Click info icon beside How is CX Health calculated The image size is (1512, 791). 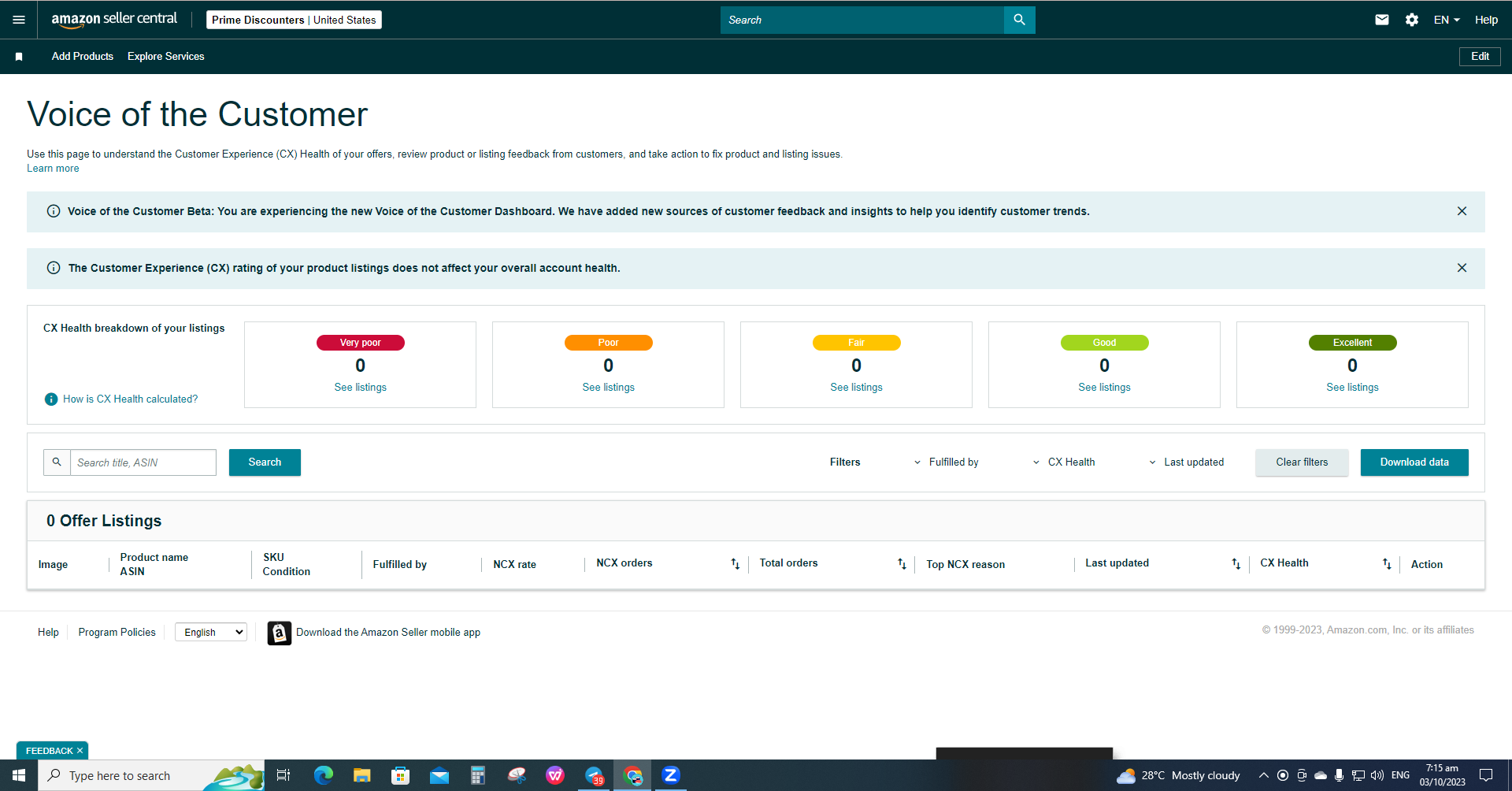pos(51,399)
